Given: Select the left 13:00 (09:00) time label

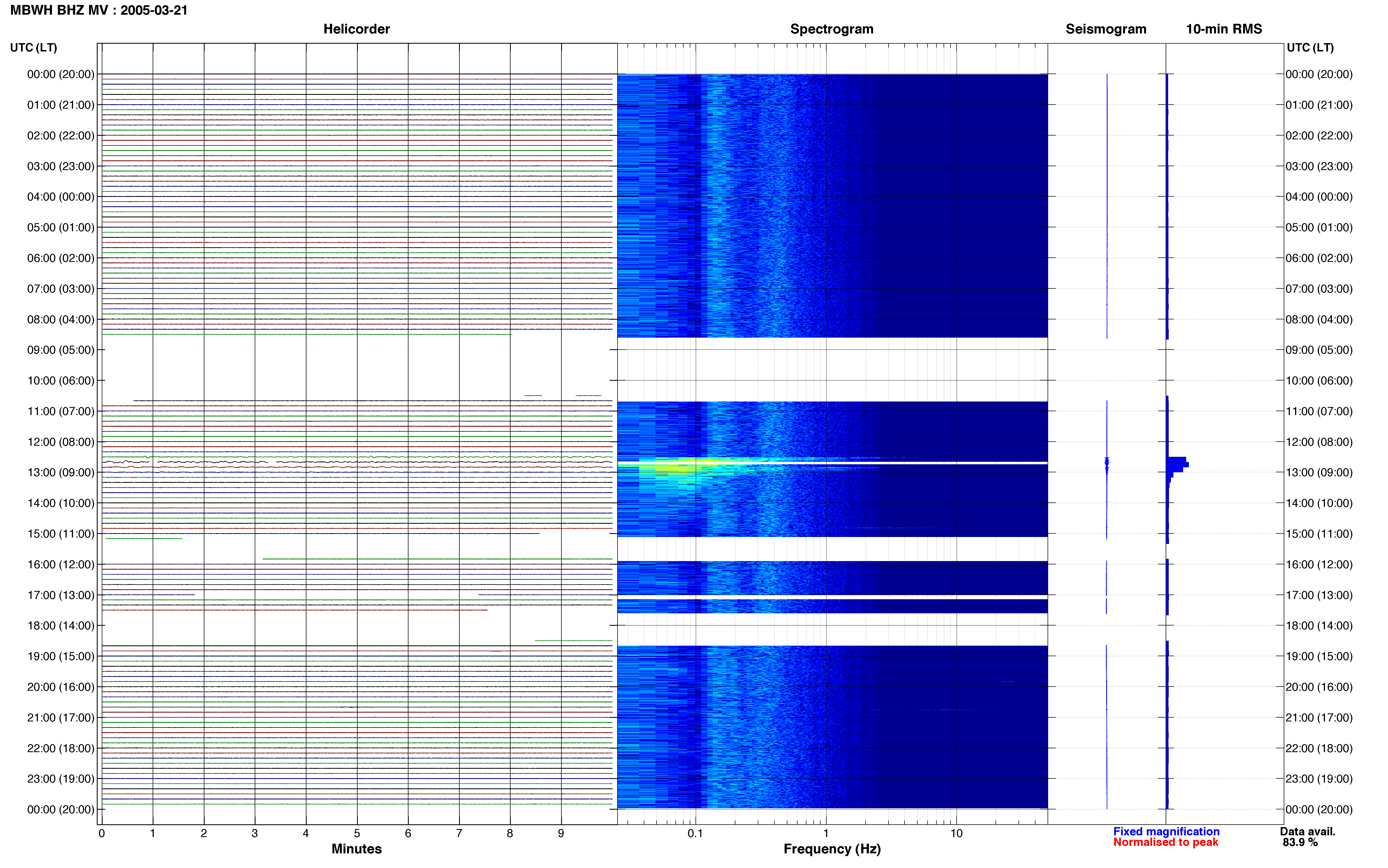Looking at the screenshot, I should 60,473.
